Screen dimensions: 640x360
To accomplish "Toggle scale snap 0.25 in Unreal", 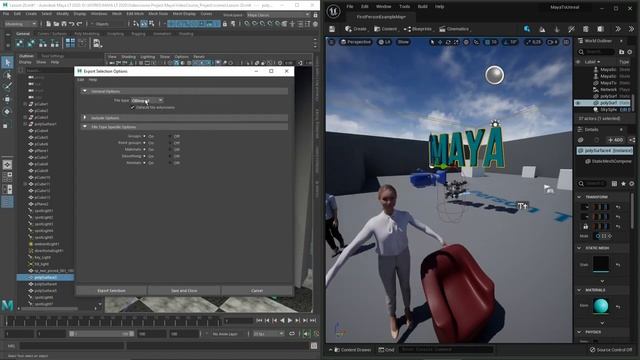I will pos(533,42).
